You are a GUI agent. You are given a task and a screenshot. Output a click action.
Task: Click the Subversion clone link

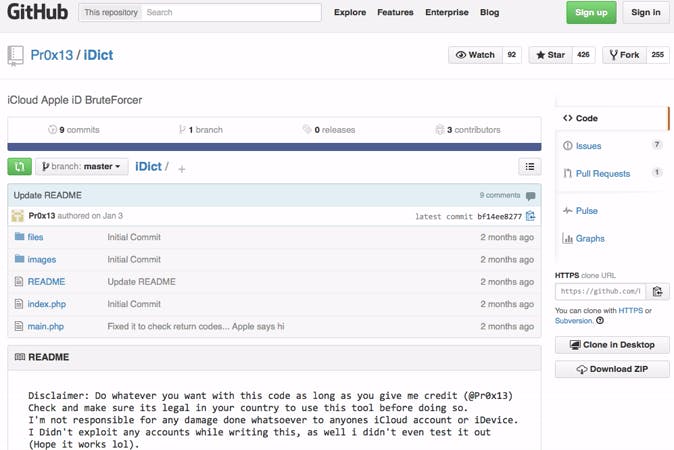(574, 321)
